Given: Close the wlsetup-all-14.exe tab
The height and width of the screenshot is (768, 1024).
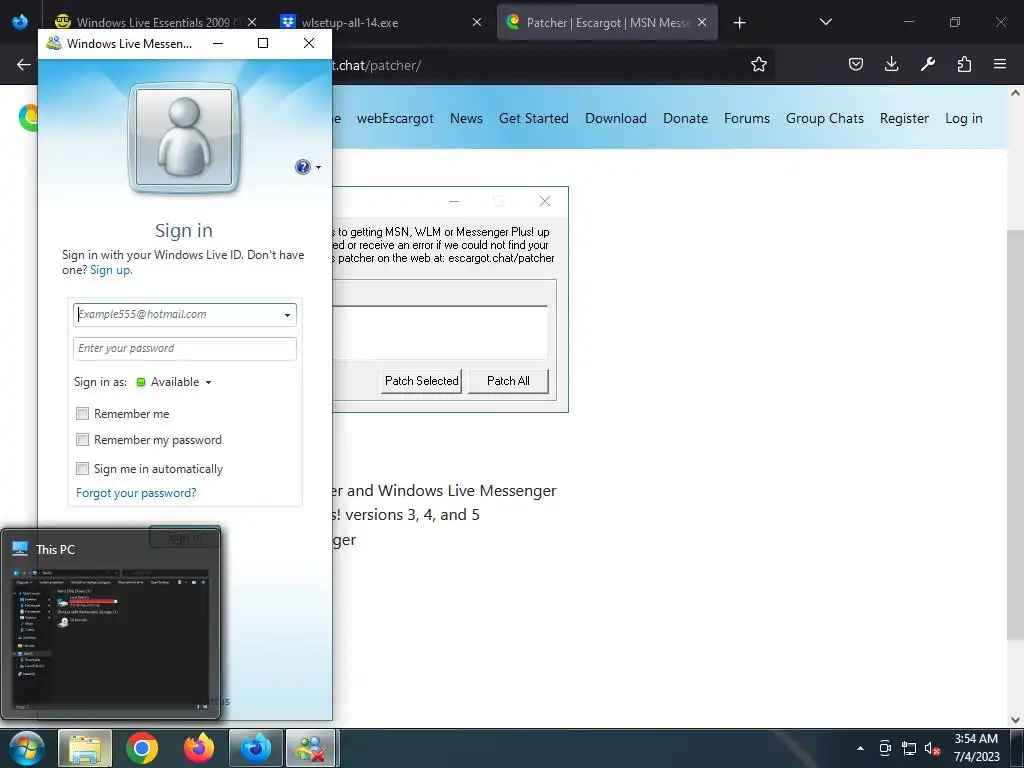Looking at the screenshot, I should click(x=477, y=22).
